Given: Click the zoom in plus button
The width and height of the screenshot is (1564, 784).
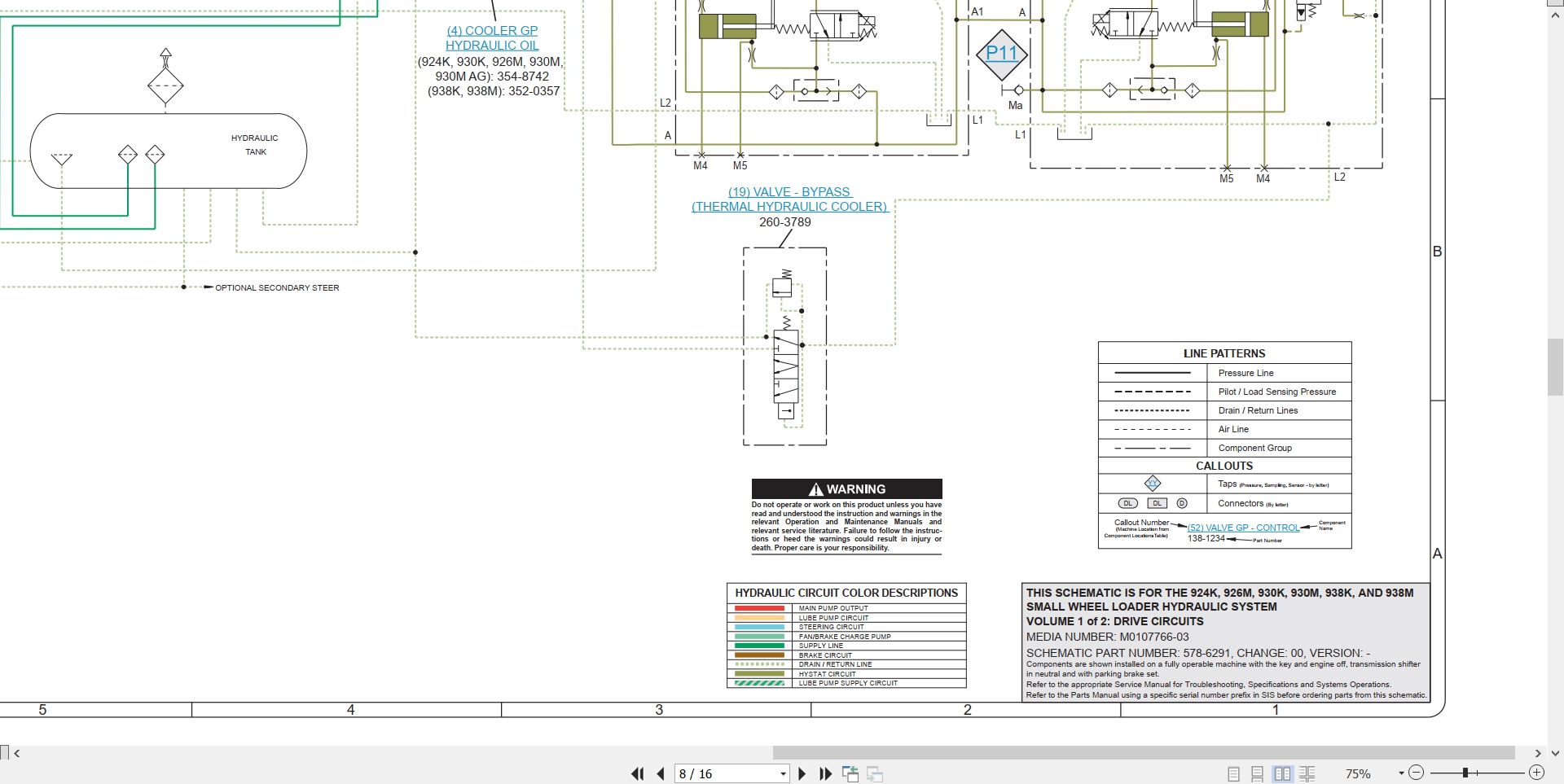Looking at the screenshot, I should [1537, 773].
